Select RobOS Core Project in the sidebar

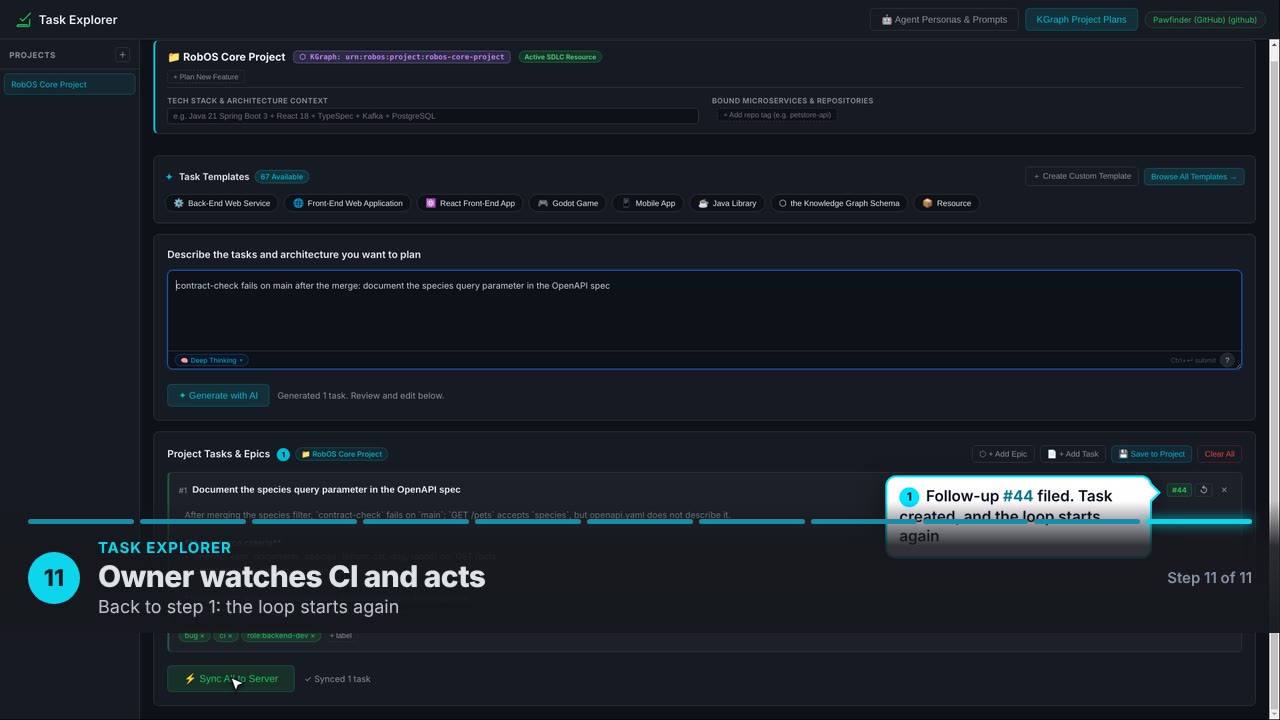click(x=70, y=84)
